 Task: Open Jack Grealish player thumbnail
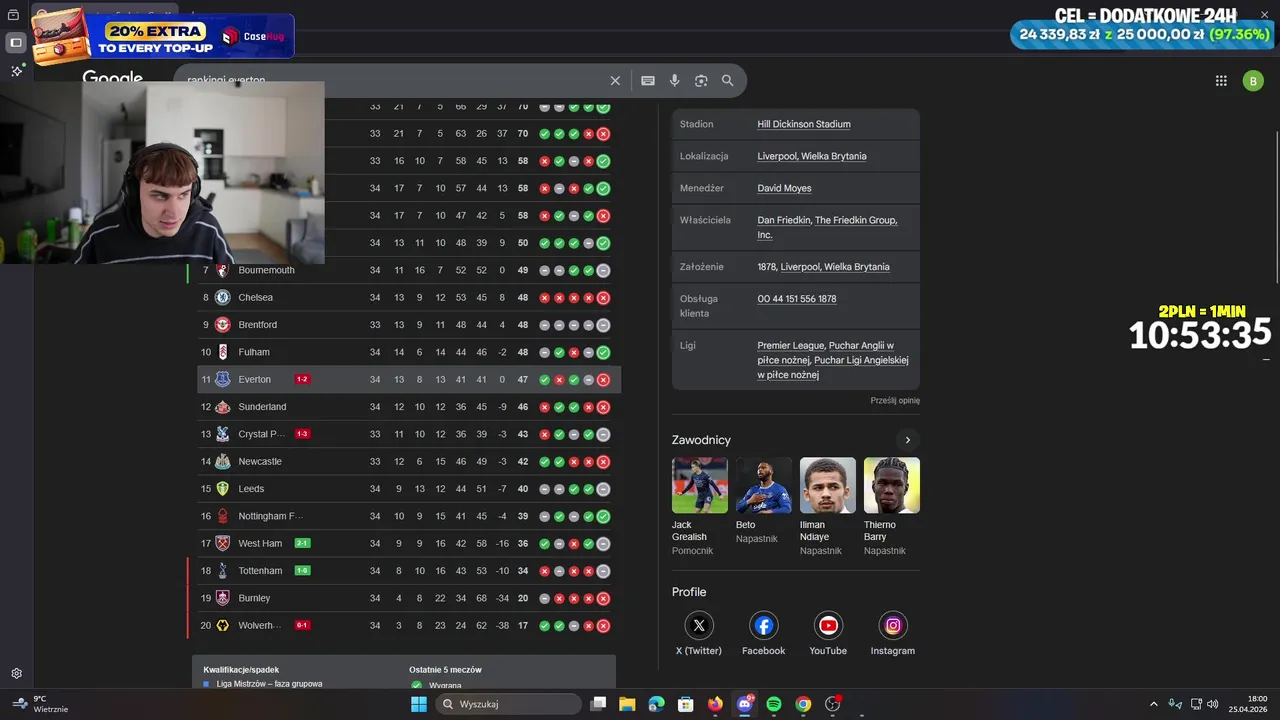[x=700, y=486]
